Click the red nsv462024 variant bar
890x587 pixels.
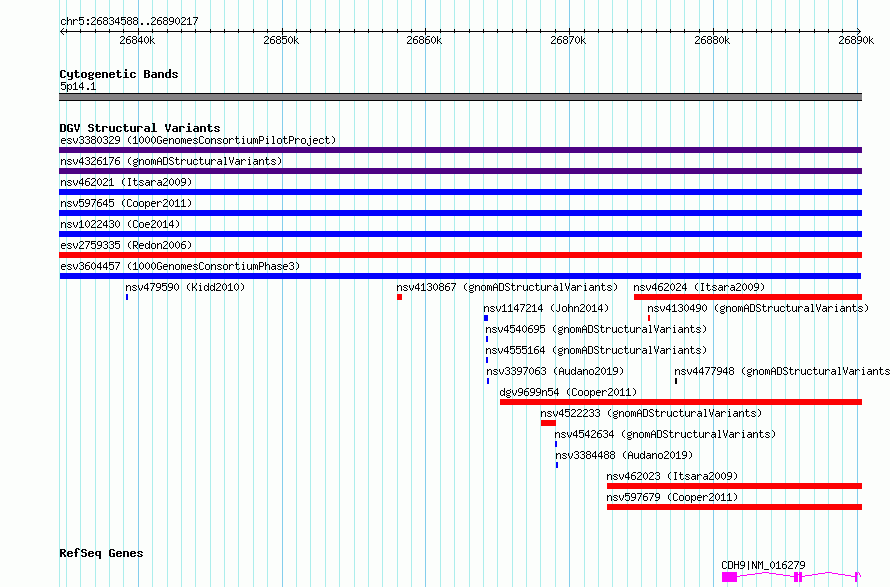click(x=748, y=297)
